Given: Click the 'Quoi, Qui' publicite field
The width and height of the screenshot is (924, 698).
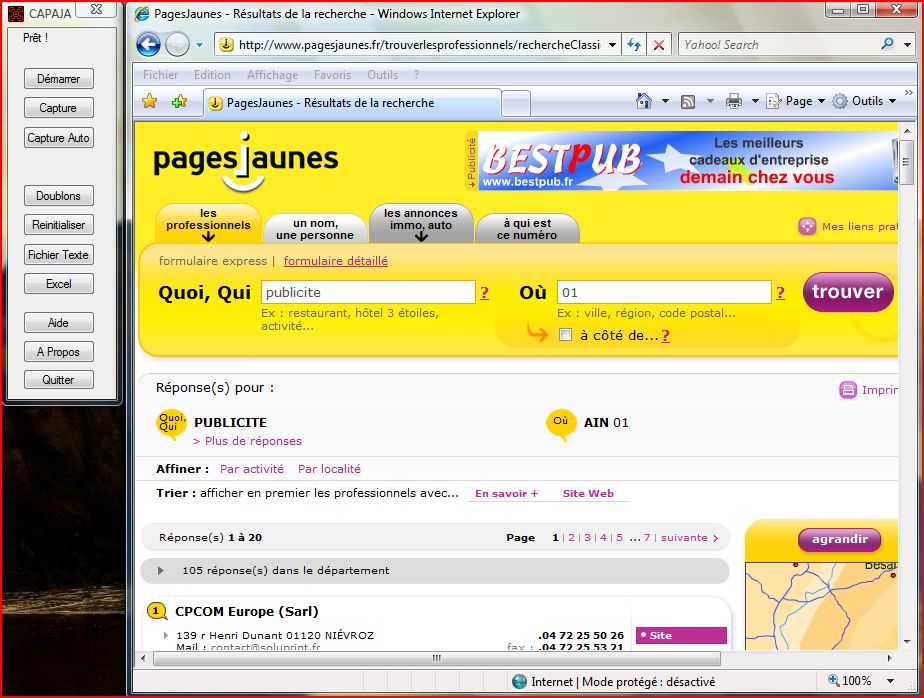Looking at the screenshot, I should click(x=368, y=292).
